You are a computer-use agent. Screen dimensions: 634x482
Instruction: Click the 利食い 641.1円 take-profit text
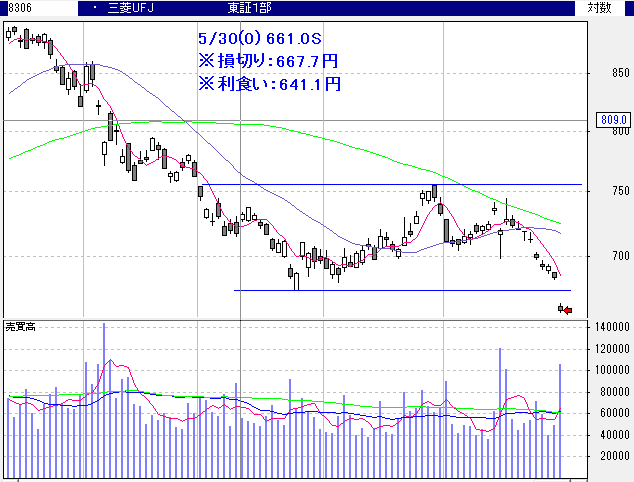(x=269, y=83)
